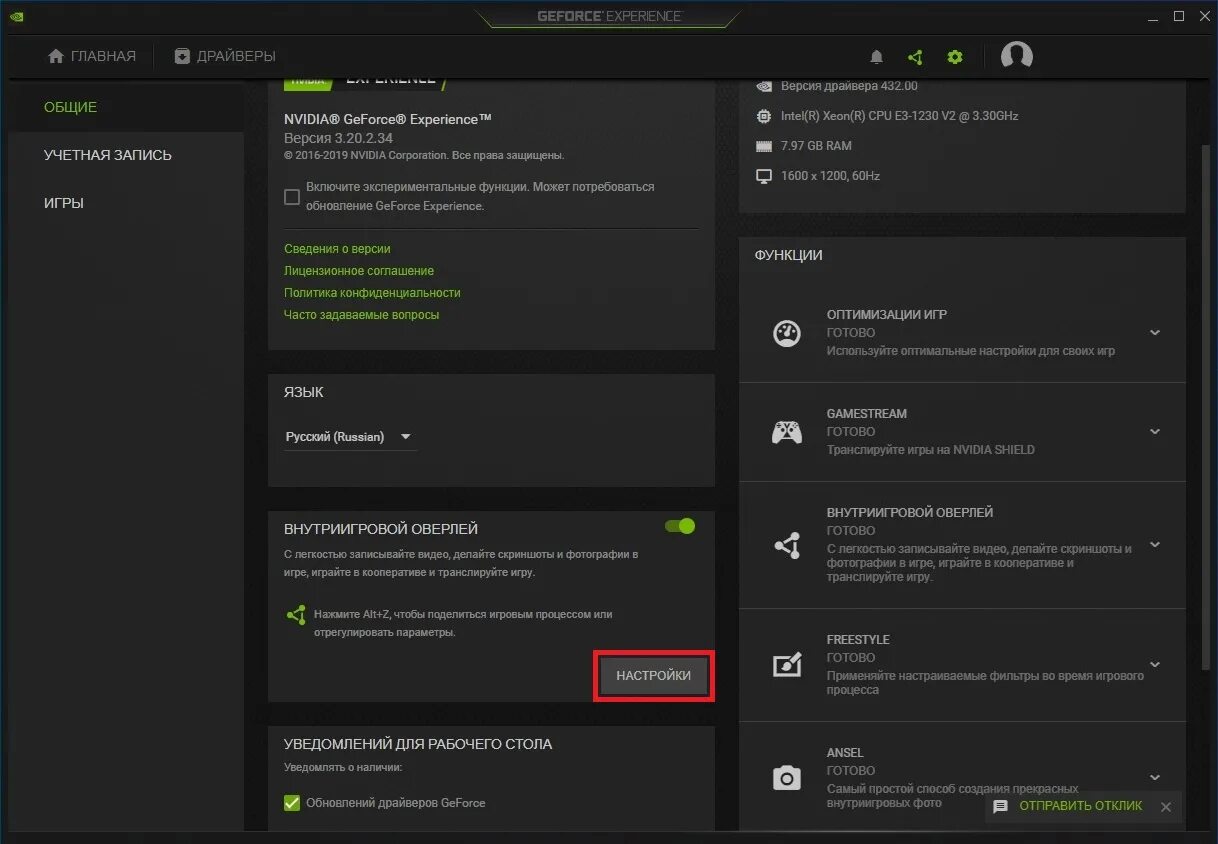Click the share icon in ВНУТРИИГРОВОЙ ОВЕРЛЕЙ function row

tap(787, 545)
